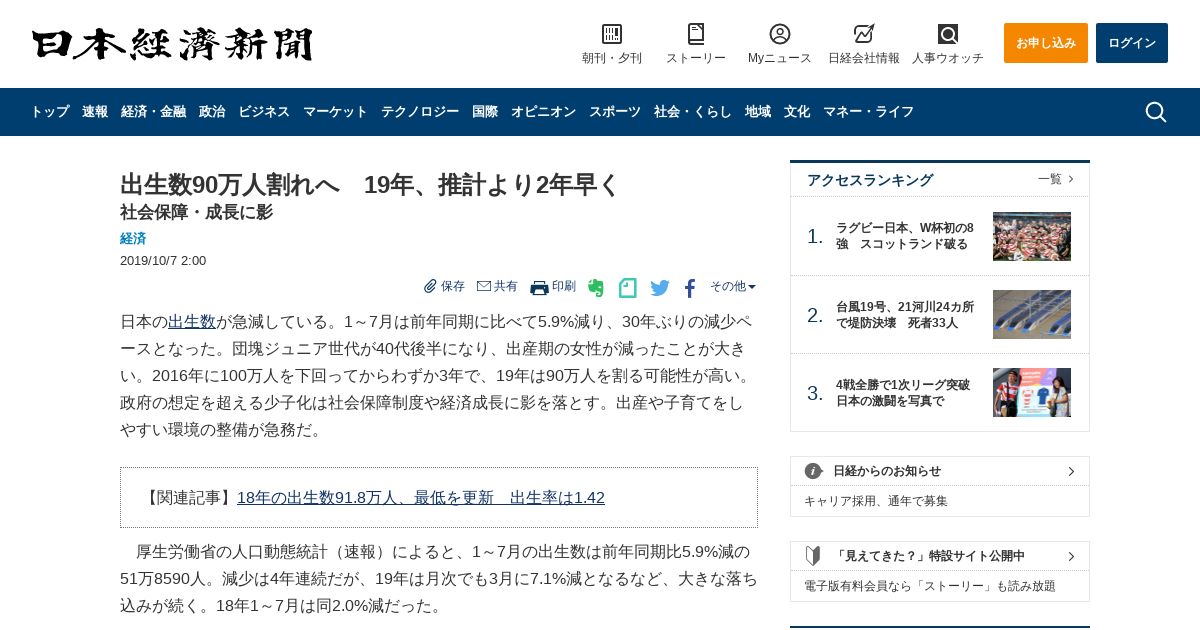Open the 文化 section
Screen dimensions: 1200x630
(797, 112)
